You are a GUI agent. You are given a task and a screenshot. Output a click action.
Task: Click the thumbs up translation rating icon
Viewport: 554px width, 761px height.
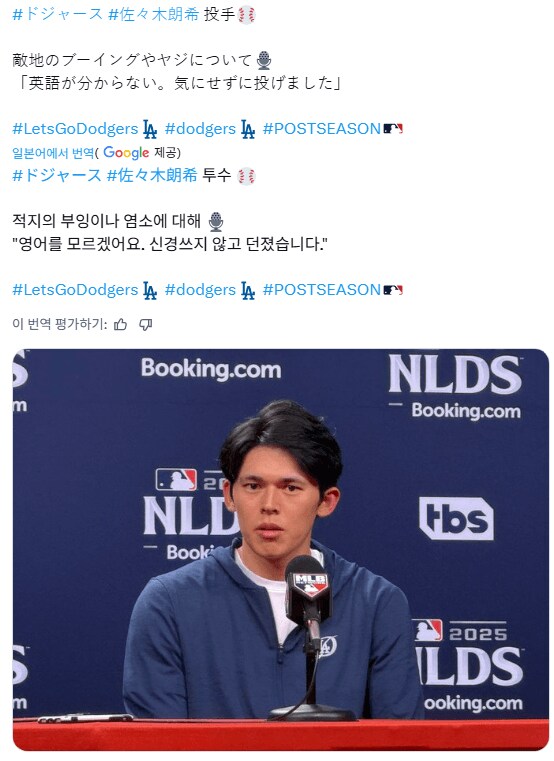(120, 324)
